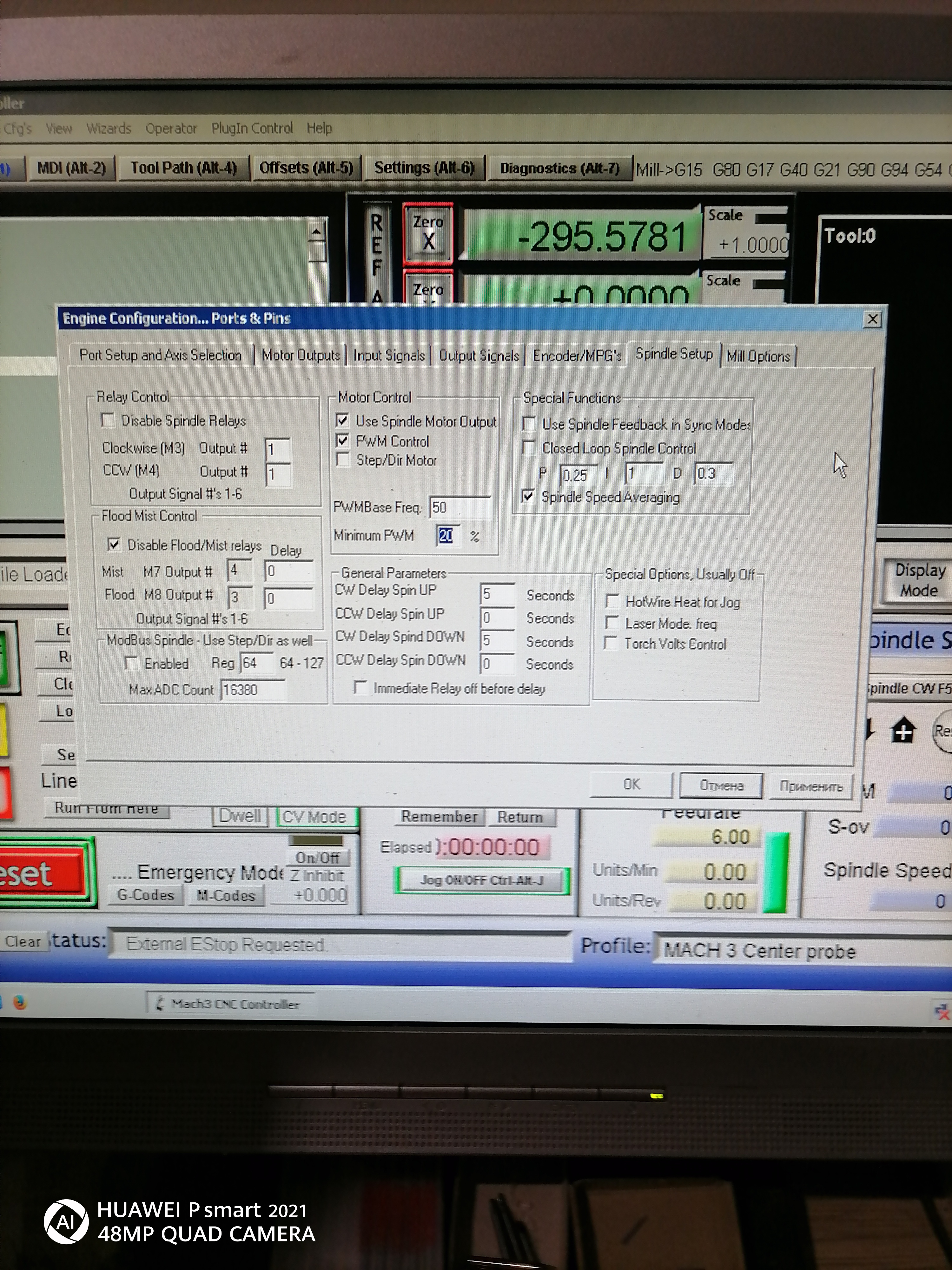Click the CCW (M4) Output # field
Image resolution: width=952 pixels, height=1270 pixels.
click(x=278, y=475)
